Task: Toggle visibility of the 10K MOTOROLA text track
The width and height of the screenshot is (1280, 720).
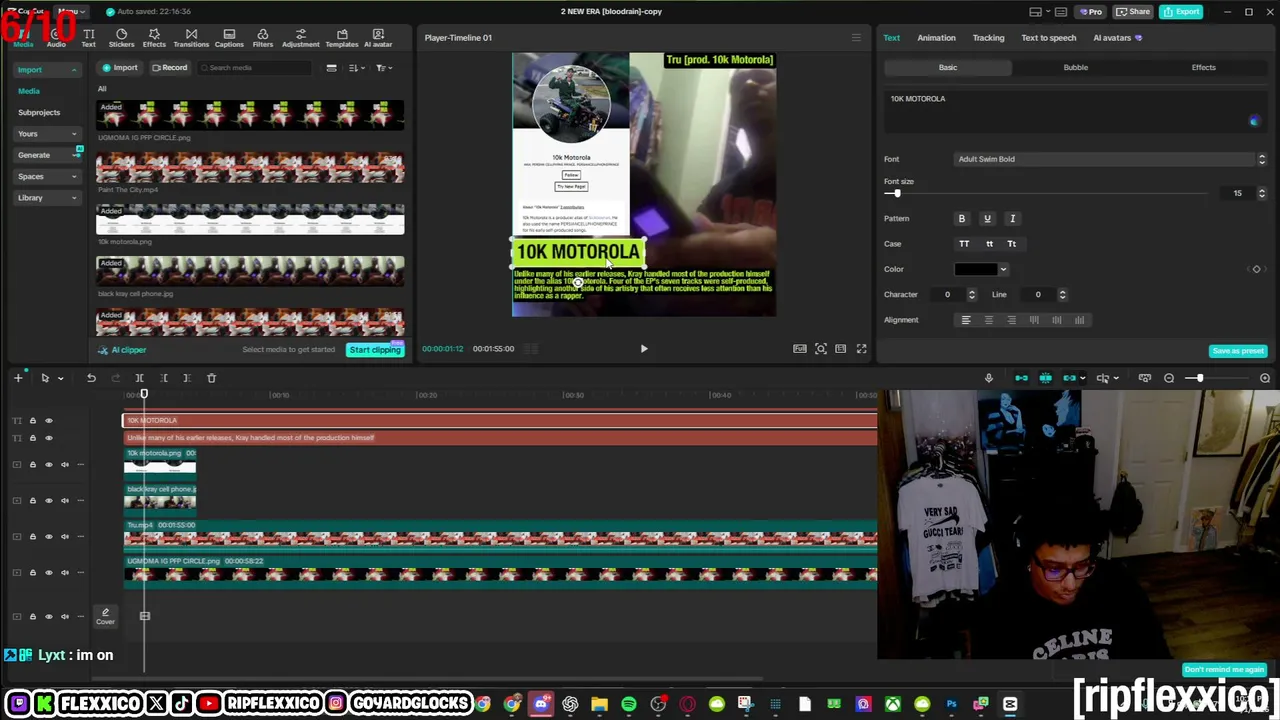Action: 49,421
